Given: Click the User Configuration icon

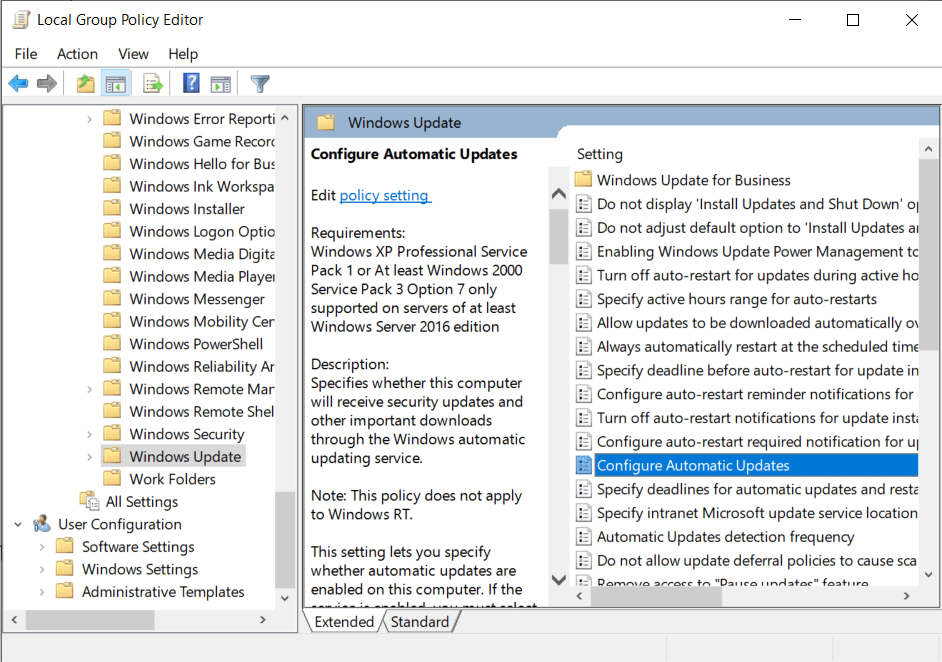Looking at the screenshot, I should (x=42, y=523).
